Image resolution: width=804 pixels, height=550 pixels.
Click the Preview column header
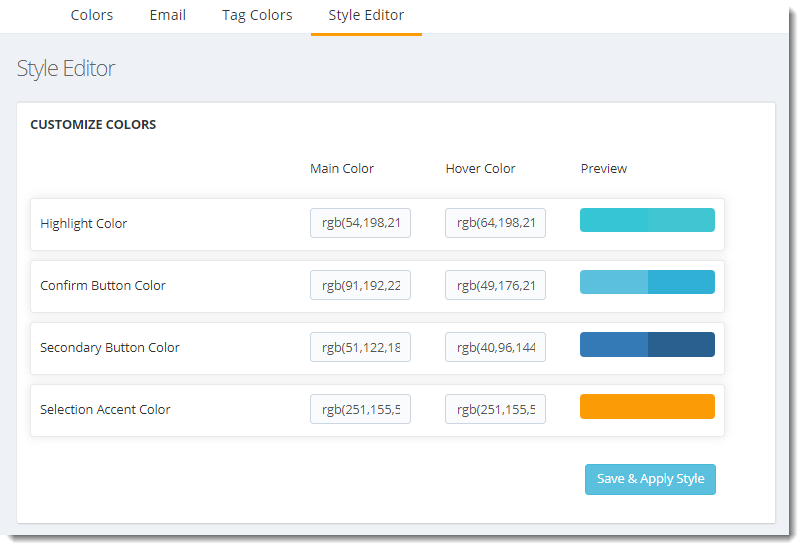(x=604, y=169)
